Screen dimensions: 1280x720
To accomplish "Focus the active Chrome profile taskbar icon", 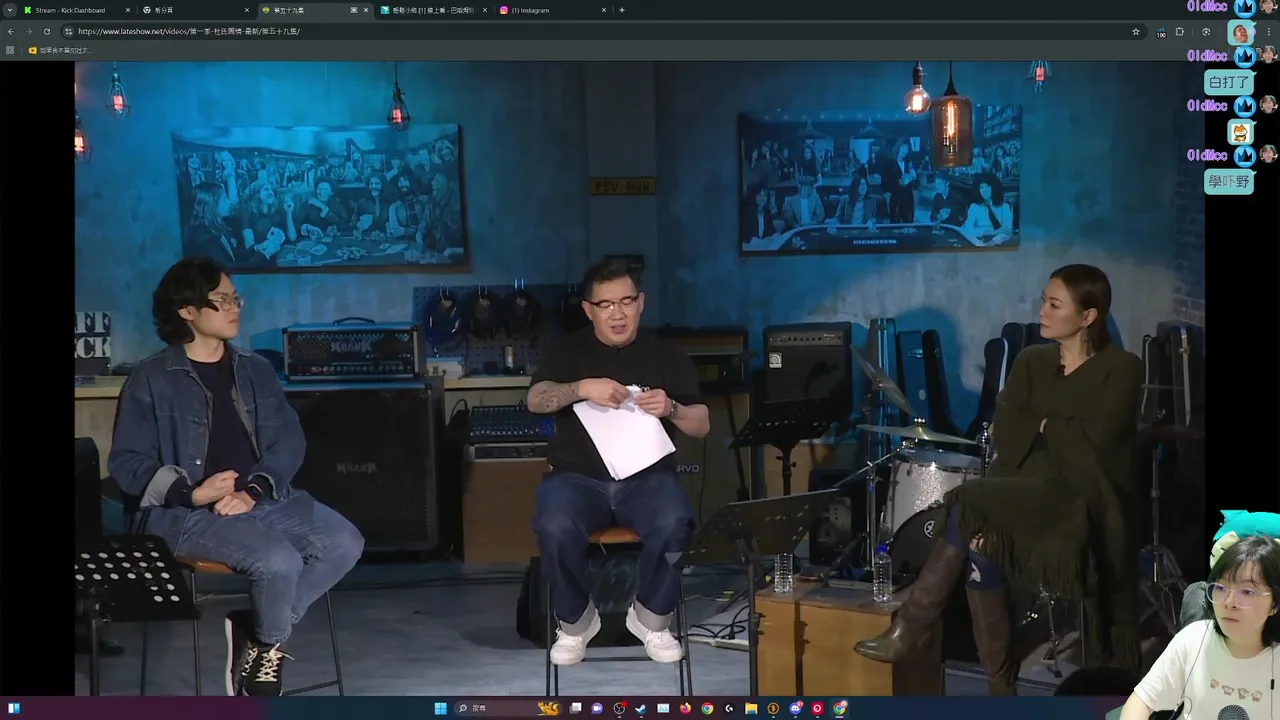I will 840,708.
